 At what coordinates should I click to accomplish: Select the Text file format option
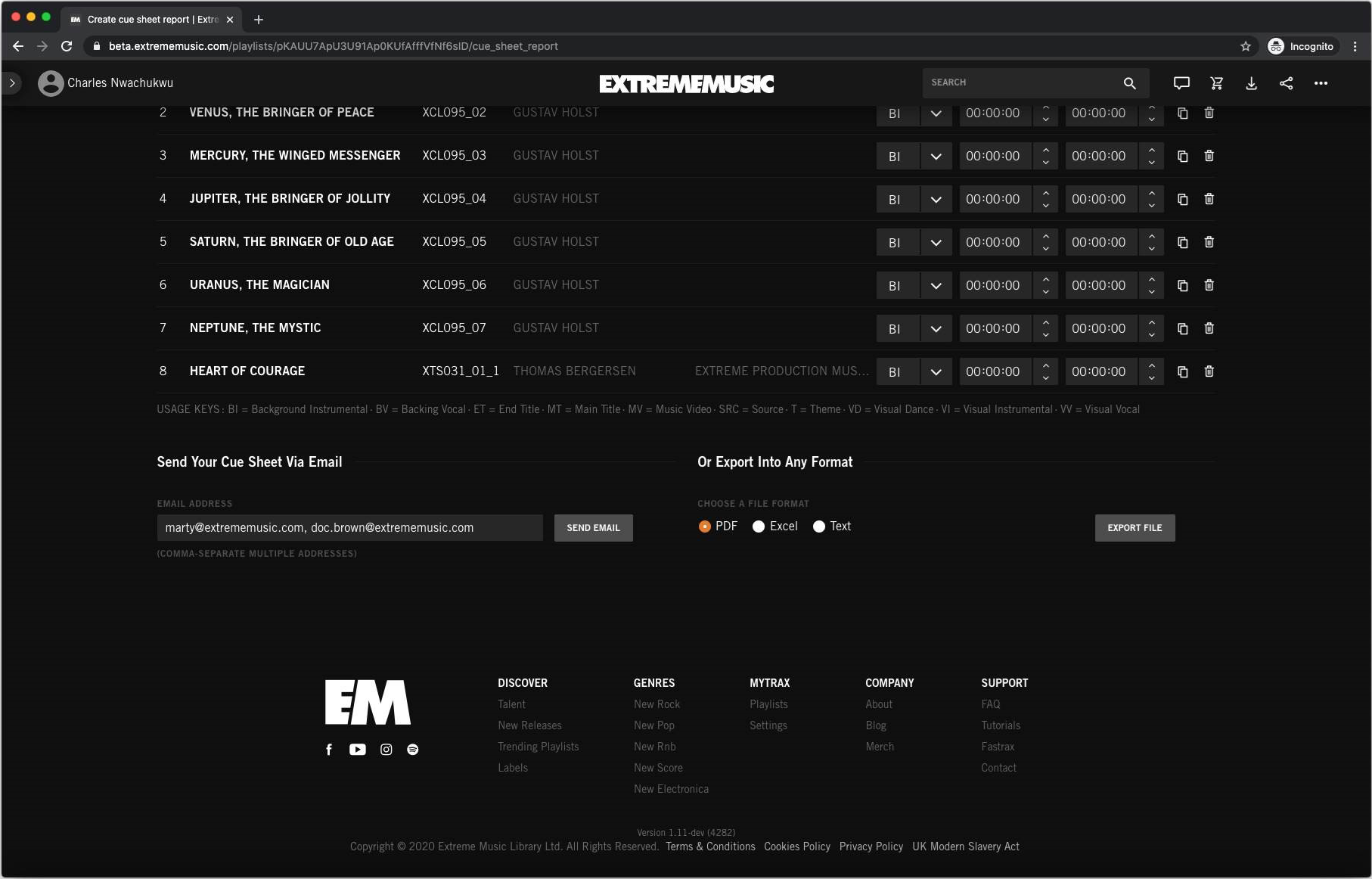click(x=818, y=526)
